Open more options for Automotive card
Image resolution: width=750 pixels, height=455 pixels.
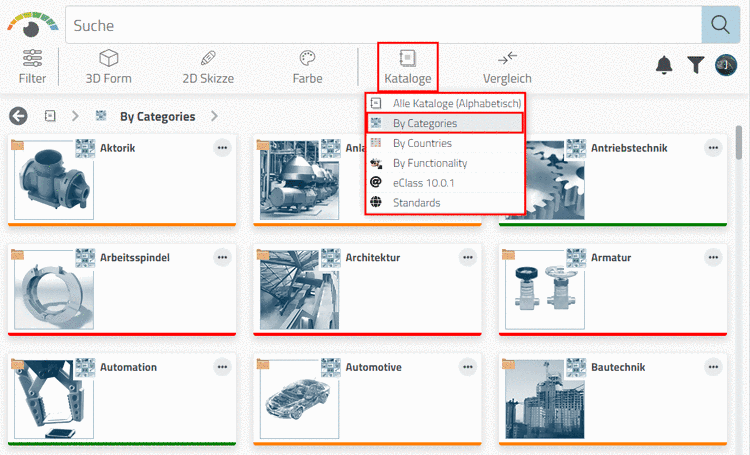468,367
